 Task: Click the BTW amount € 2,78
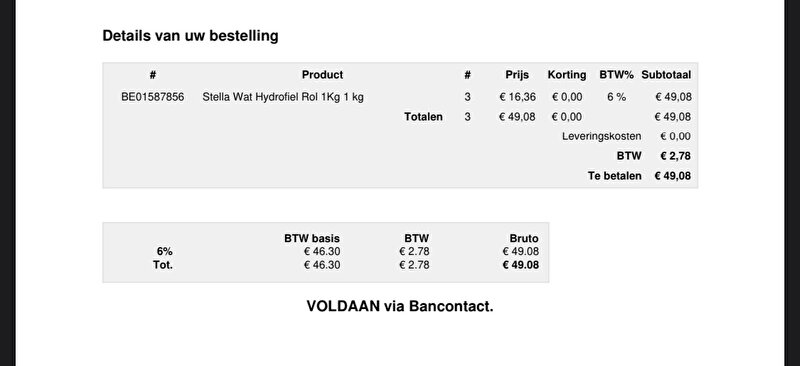coord(676,156)
